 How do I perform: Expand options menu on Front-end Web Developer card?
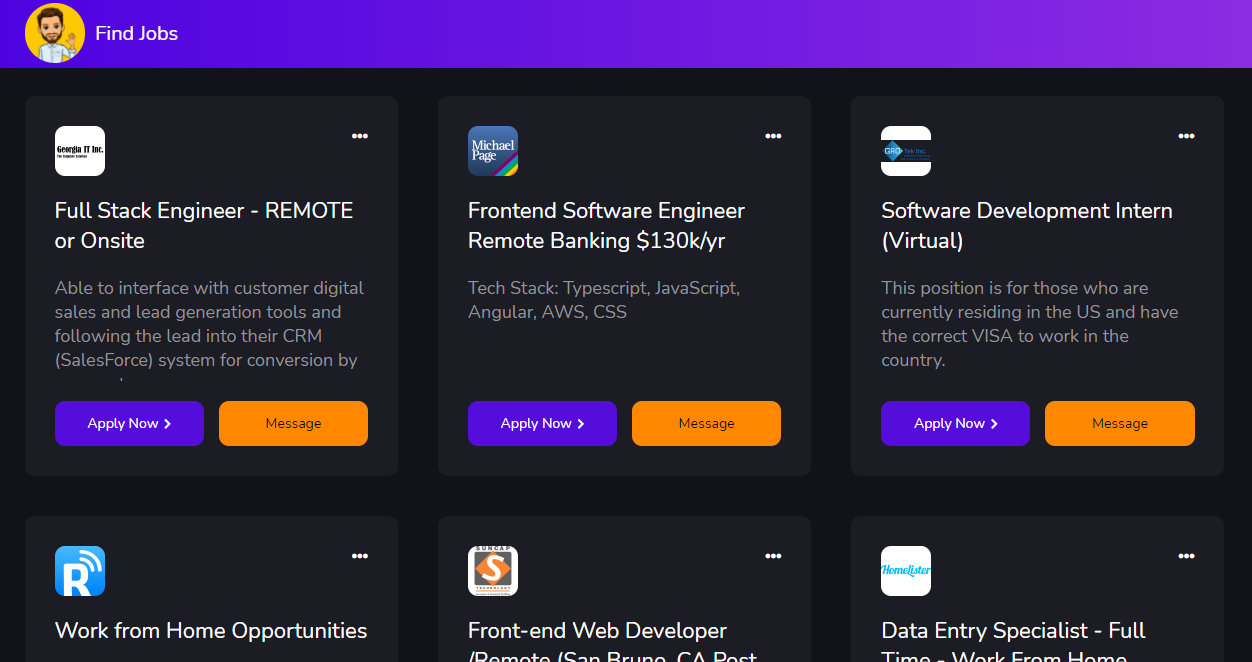(773, 556)
